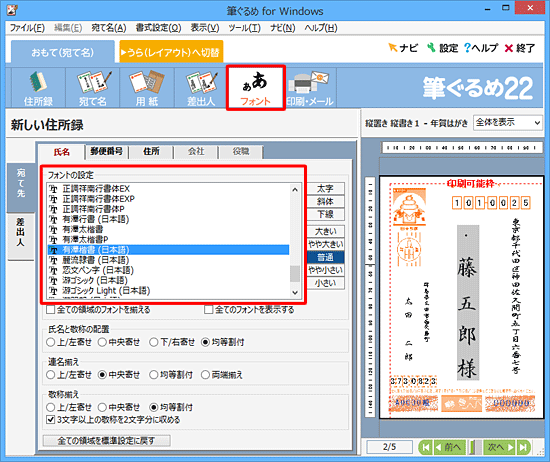Click 全ての領域を標準設定に戻す button
Viewport: 550px width, 462px height.
pos(107,441)
